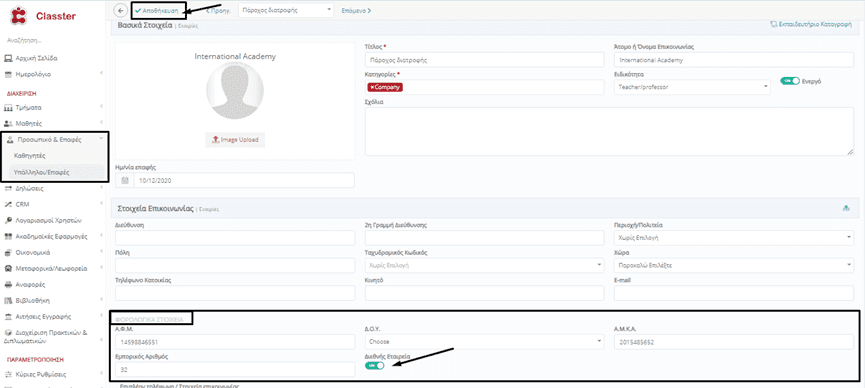Image resolution: width=865 pixels, height=388 pixels.
Task: Click the Τίτλος input field
Action: pos(485,60)
